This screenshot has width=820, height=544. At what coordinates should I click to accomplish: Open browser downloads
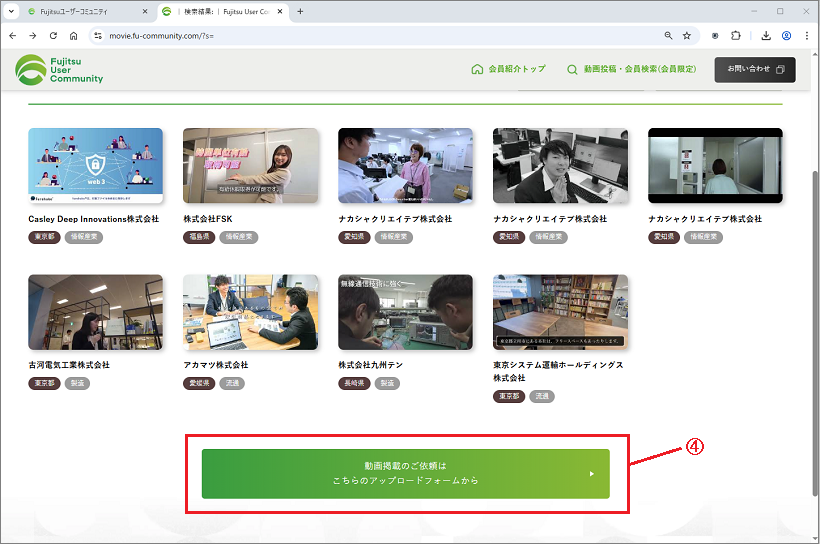[x=766, y=36]
